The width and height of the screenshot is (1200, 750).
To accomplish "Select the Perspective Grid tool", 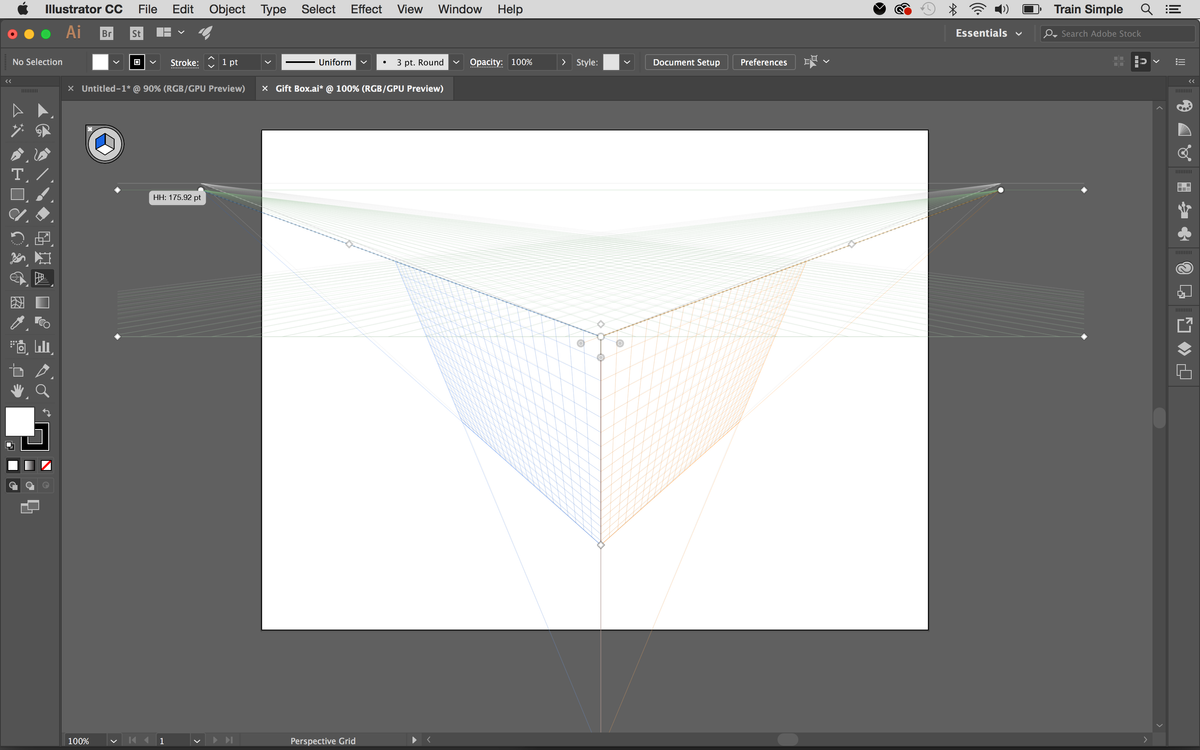I will tap(41, 278).
